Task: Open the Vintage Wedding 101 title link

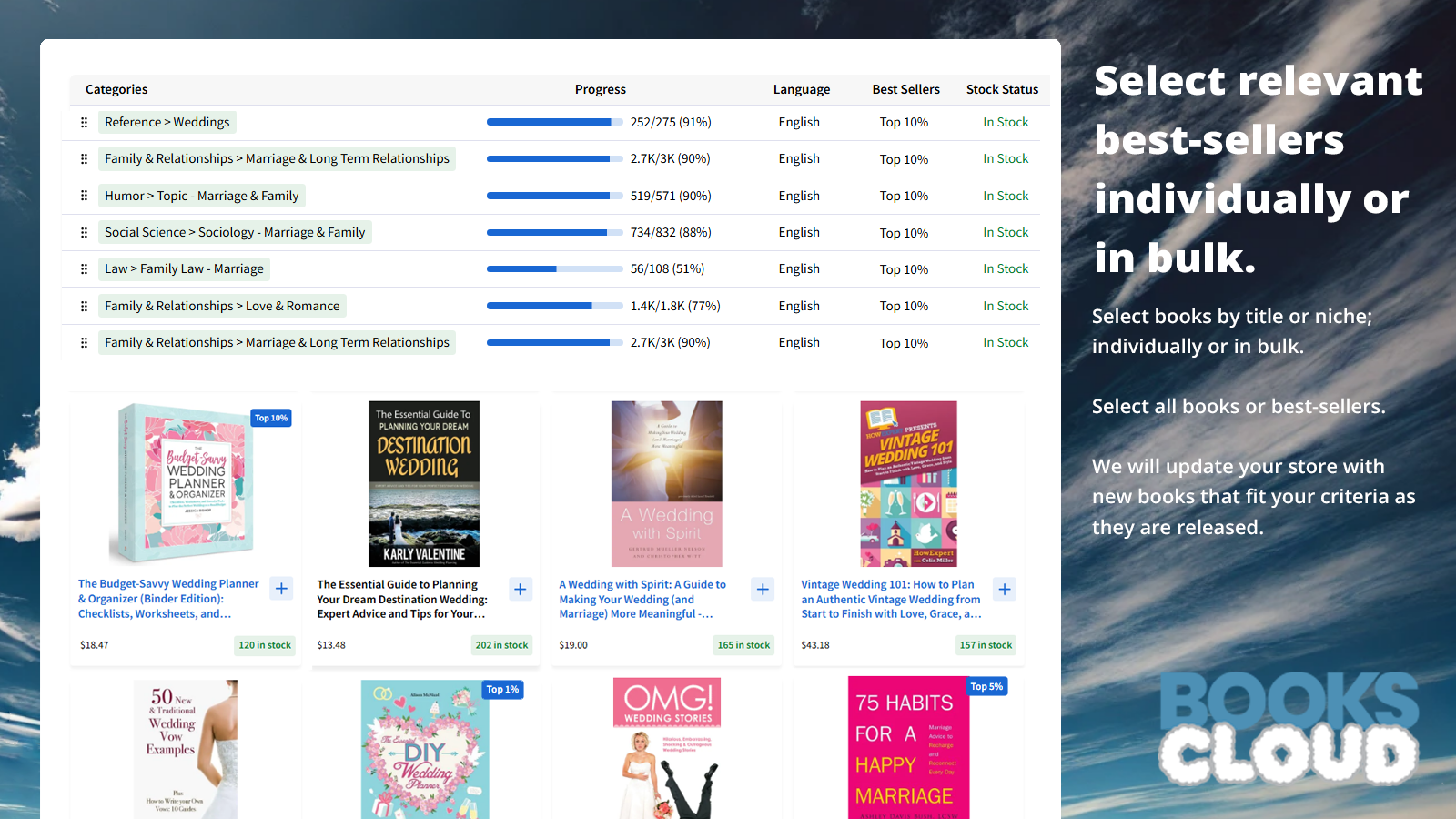Action: (891, 599)
